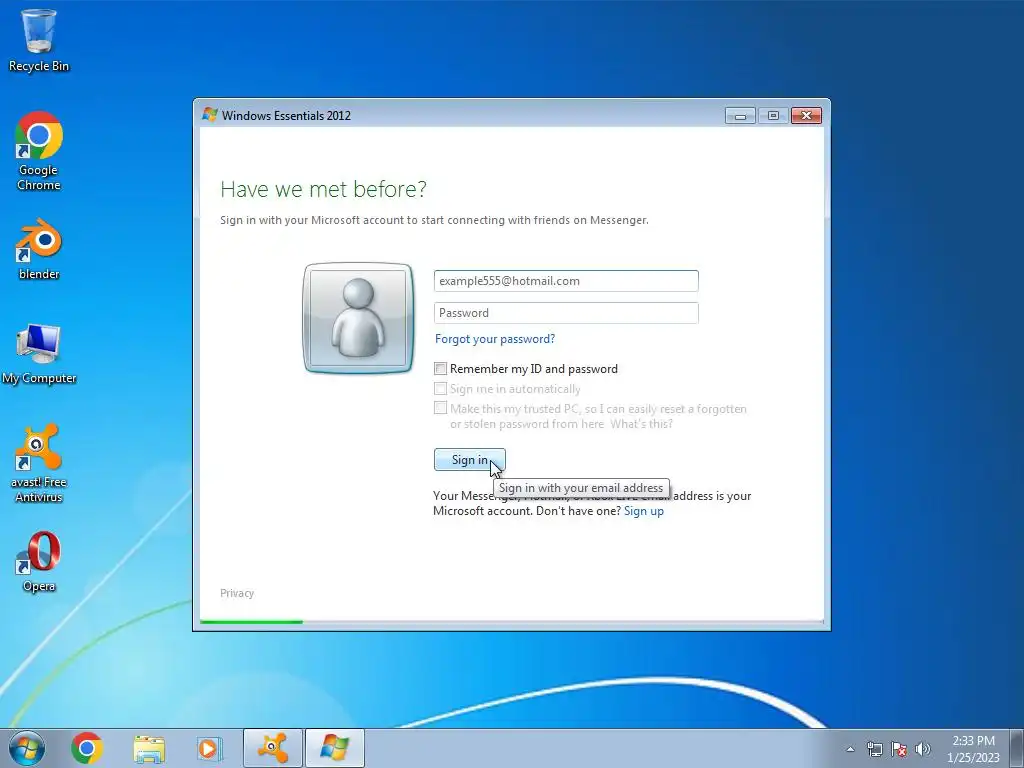Focus the Password field
1024x768 pixels.
[x=566, y=313]
